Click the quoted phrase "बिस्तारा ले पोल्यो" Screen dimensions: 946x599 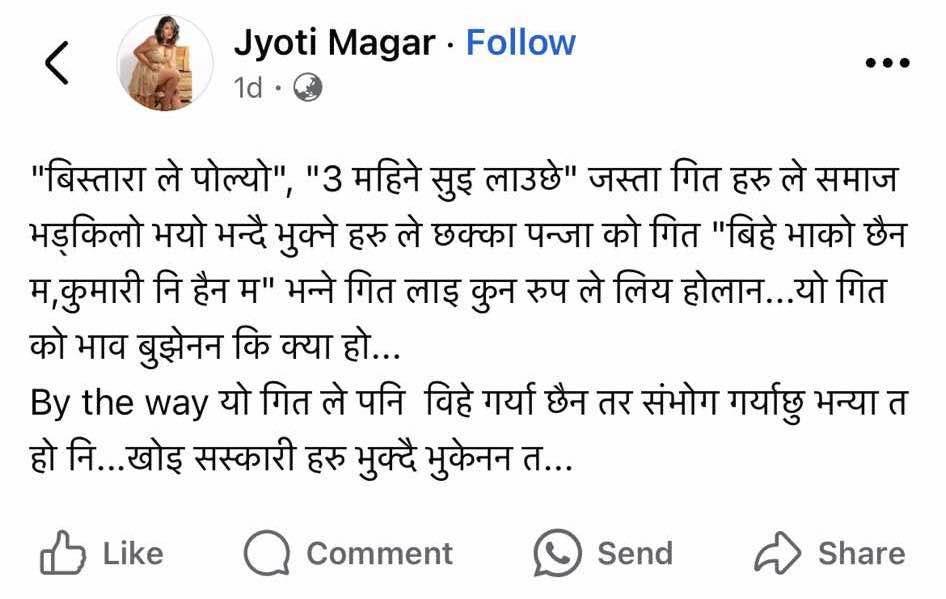(x=158, y=179)
